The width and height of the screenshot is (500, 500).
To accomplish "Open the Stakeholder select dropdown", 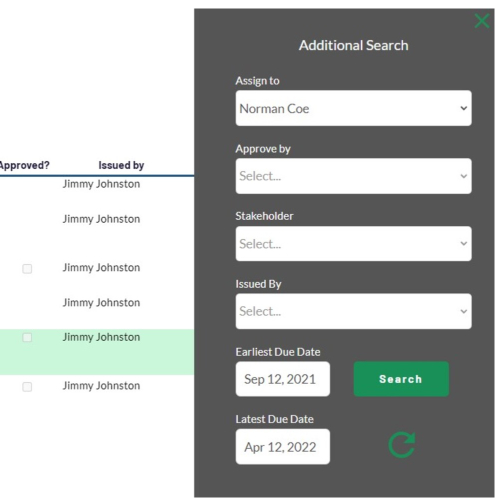I will 353,244.
